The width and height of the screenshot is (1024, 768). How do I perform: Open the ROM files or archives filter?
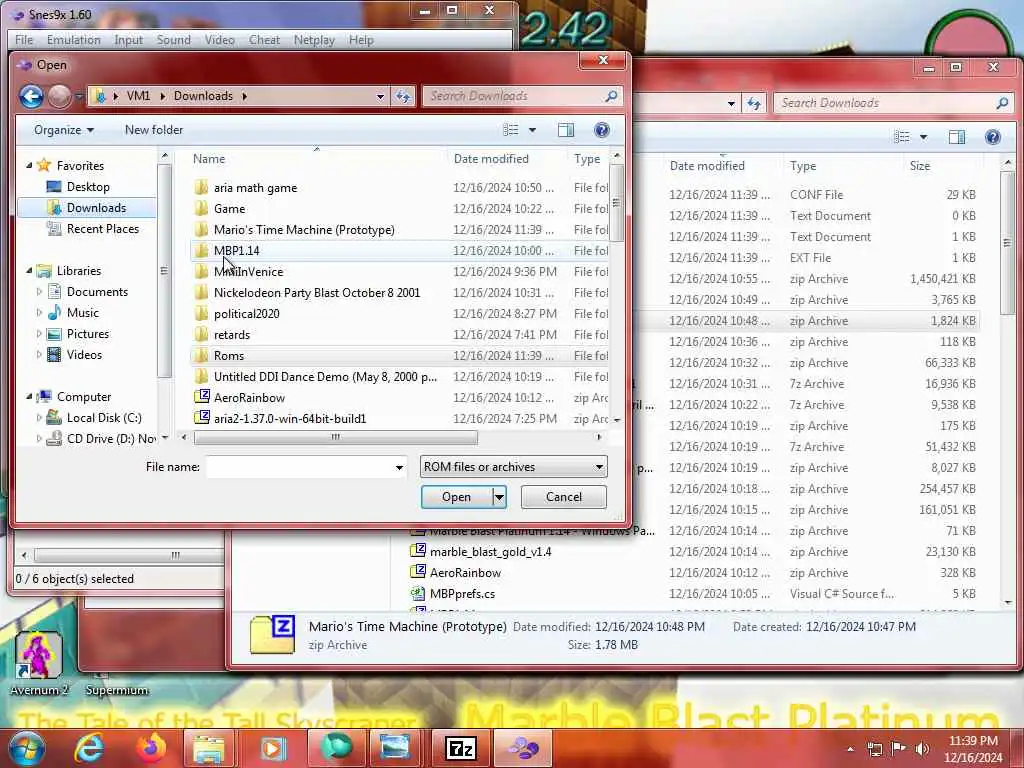tap(513, 467)
